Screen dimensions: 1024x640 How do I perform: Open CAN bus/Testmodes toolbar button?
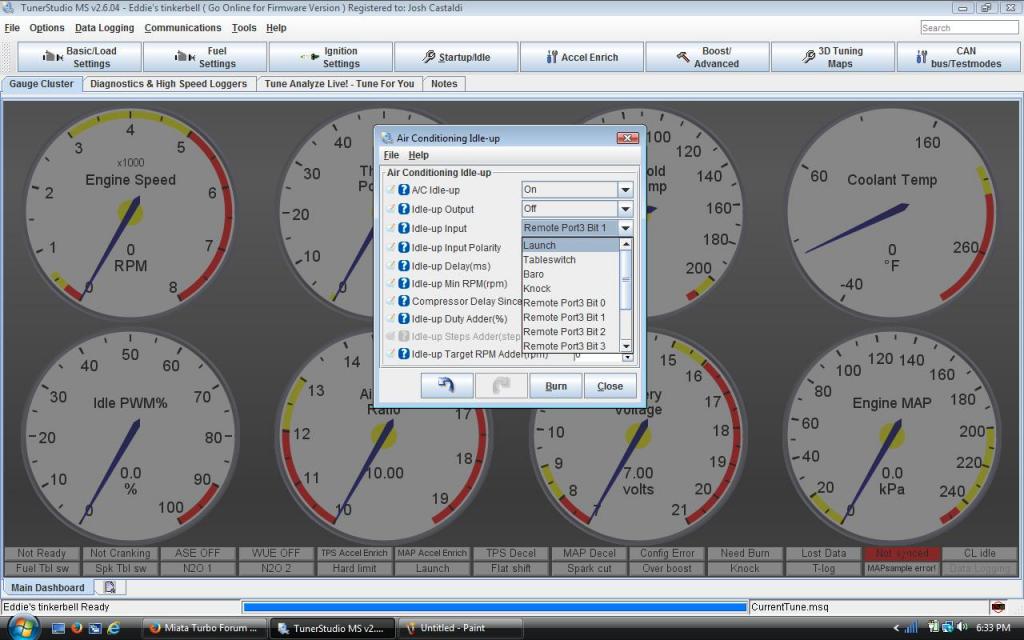958,57
